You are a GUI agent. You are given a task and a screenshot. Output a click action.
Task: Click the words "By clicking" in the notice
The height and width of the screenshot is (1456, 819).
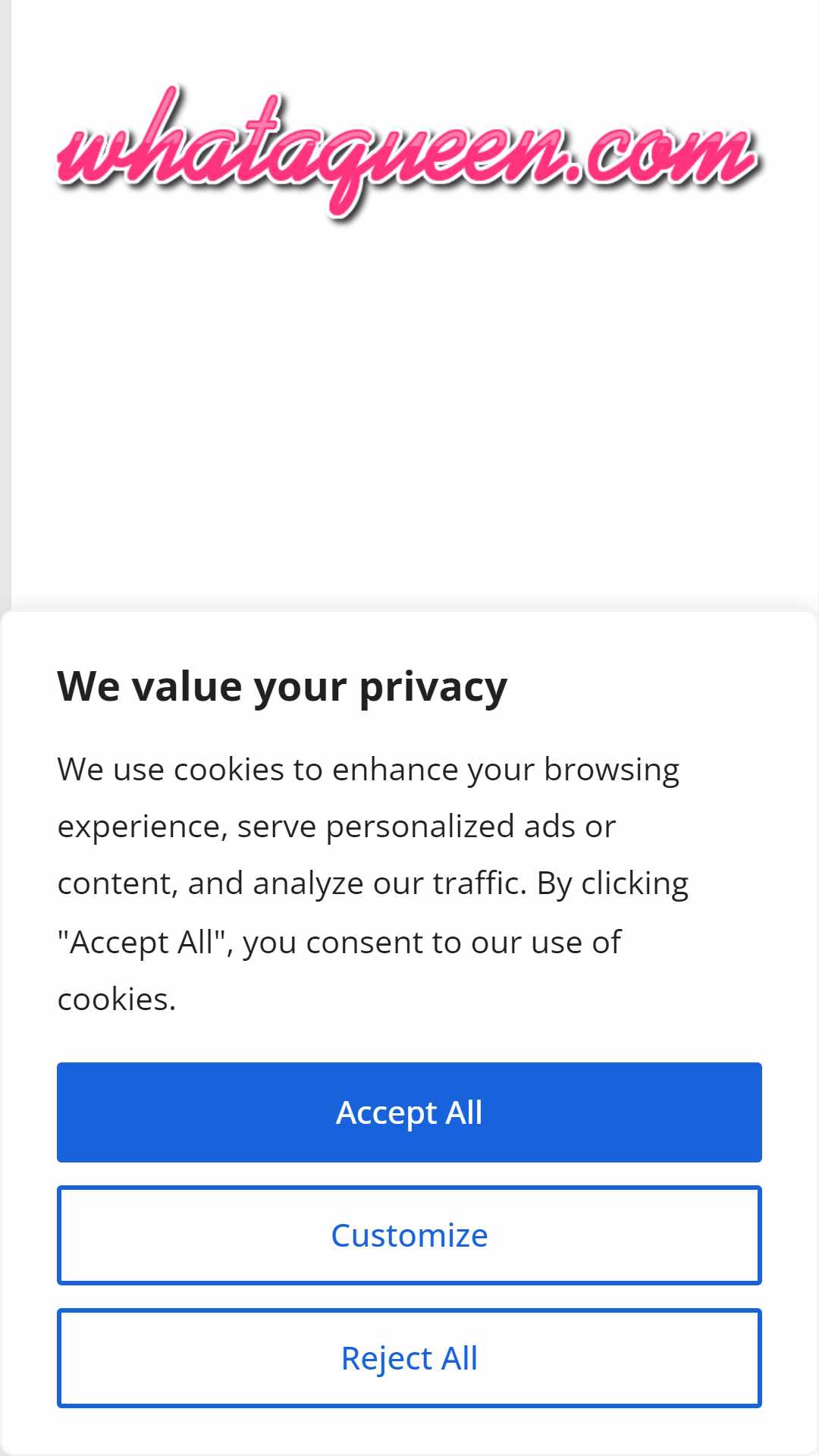click(613, 884)
